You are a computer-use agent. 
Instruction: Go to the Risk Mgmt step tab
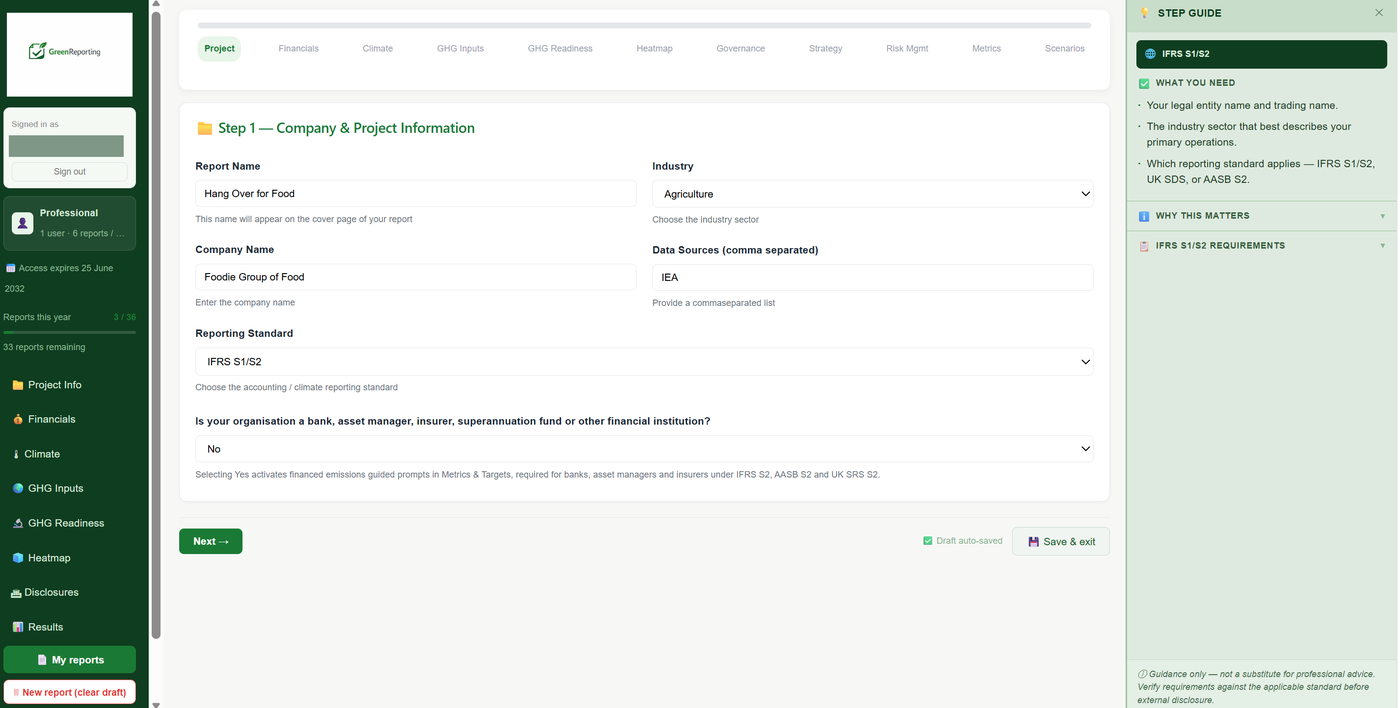pyautogui.click(x=907, y=48)
